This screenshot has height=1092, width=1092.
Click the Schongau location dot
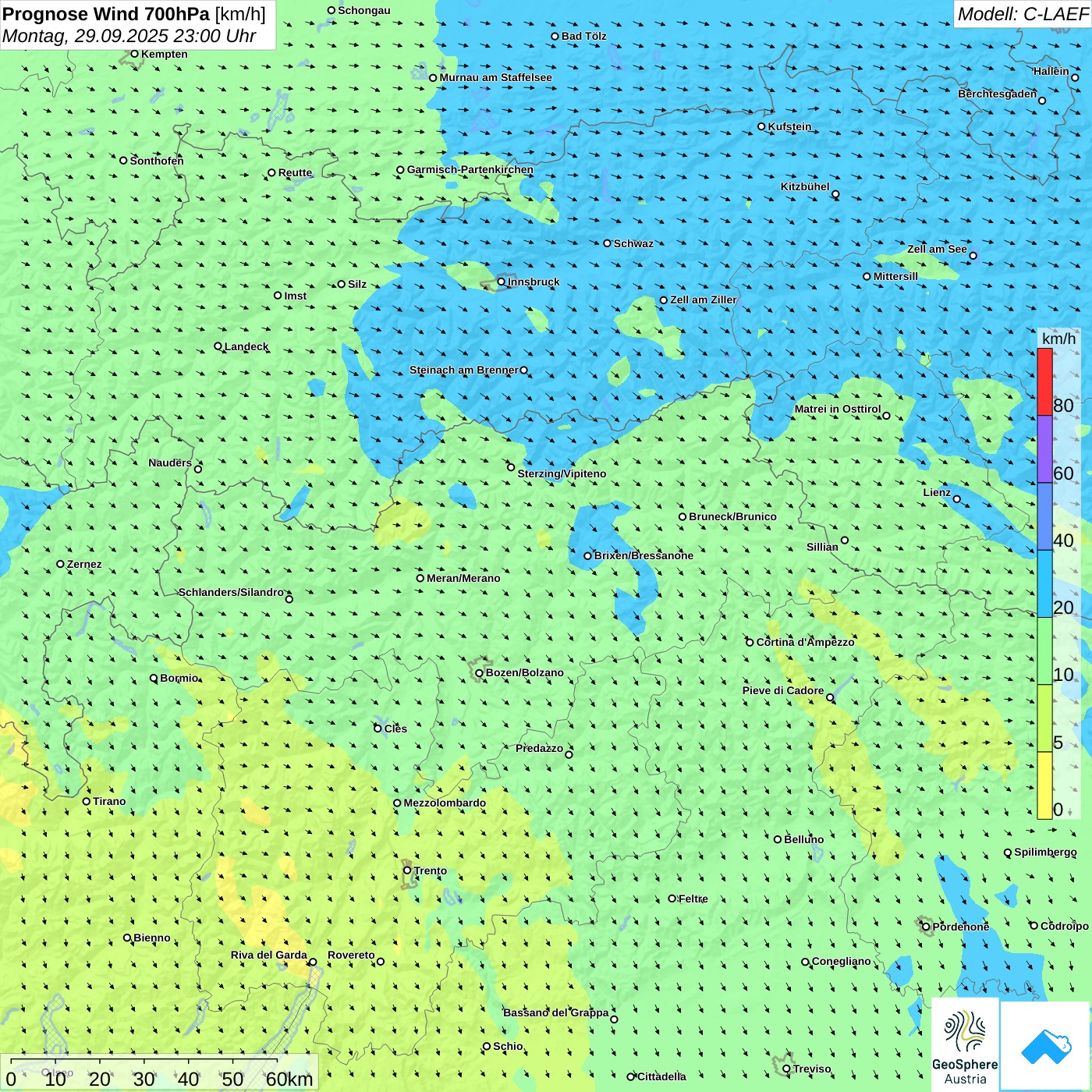331,10
